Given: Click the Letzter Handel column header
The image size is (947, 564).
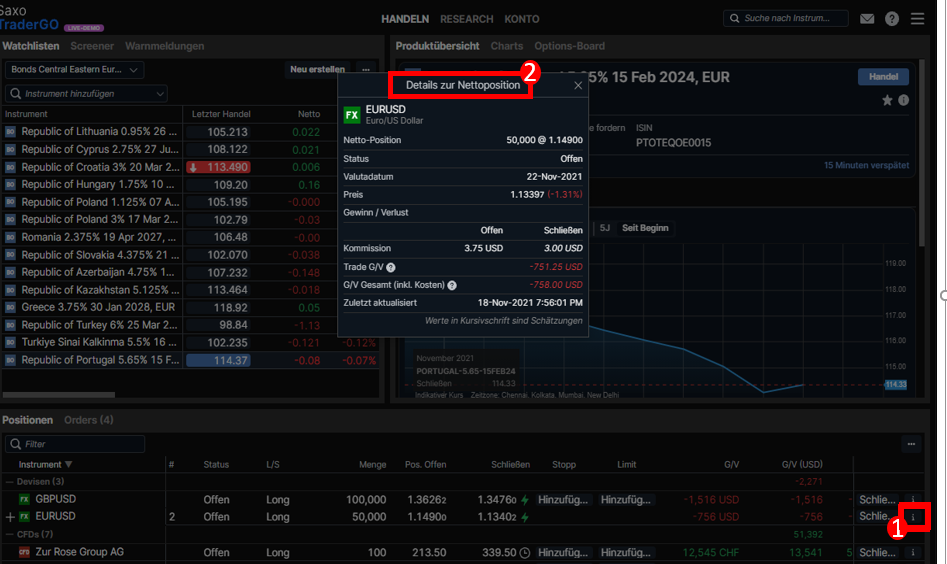Looking at the screenshot, I should point(221,114).
